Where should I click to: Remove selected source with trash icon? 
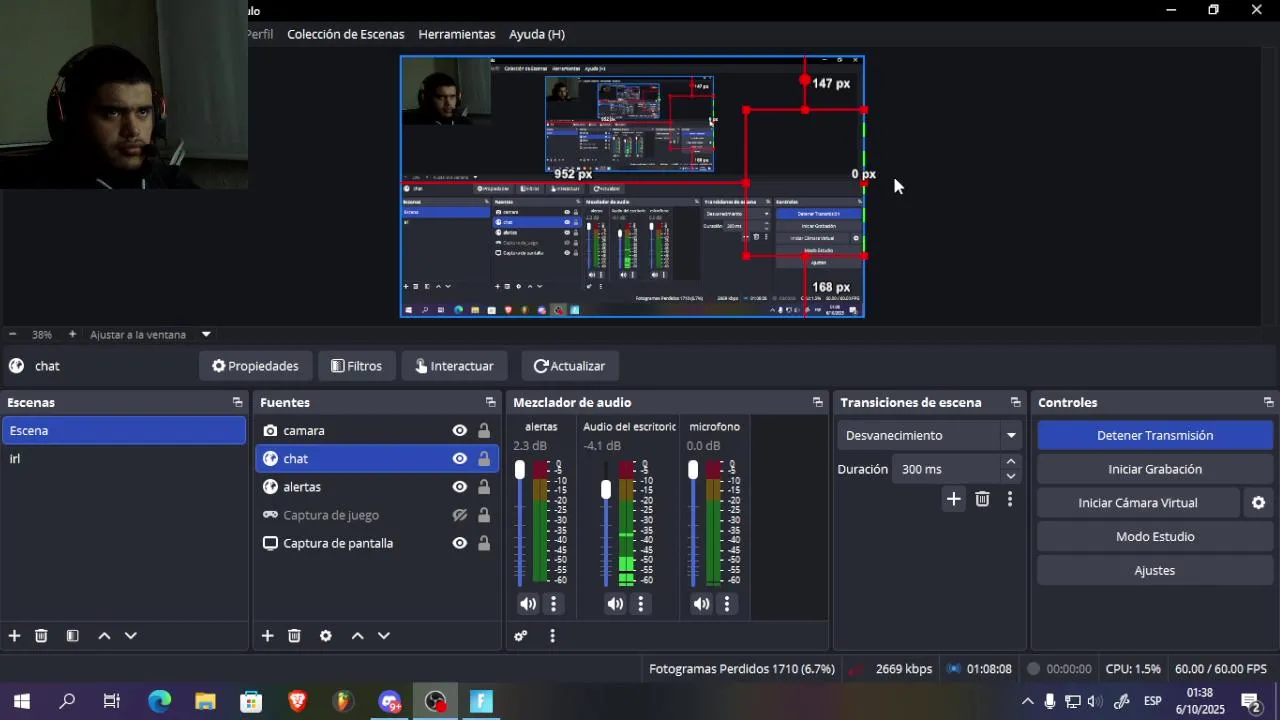(x=294, y=635)
